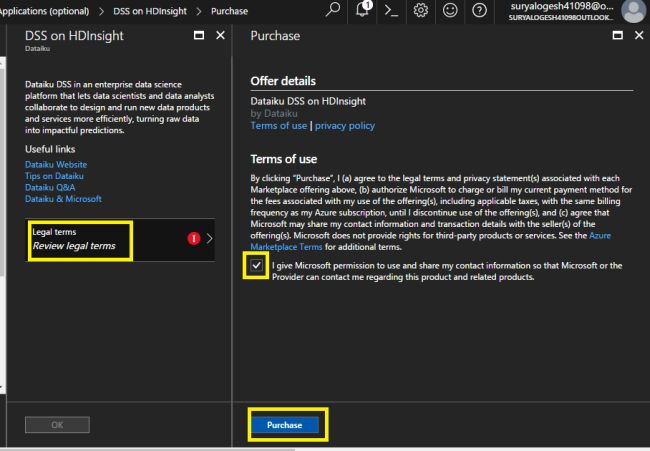This screenshot has width=650, height=451.
Task: Open the Dataiku & Microsoft link
Action: coord(63,199)
